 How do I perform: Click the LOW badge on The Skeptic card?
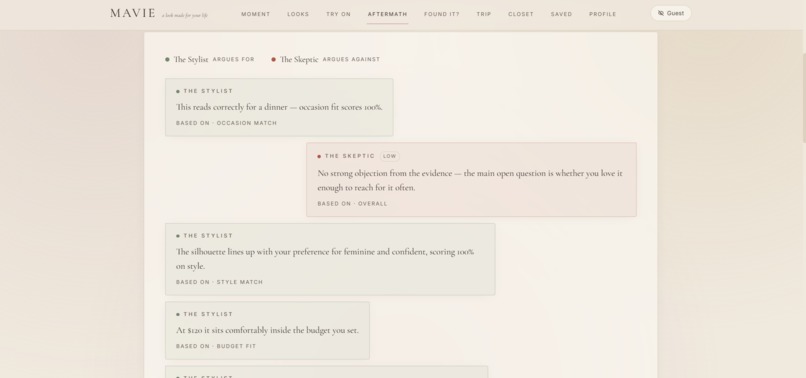tap(390, 156)
